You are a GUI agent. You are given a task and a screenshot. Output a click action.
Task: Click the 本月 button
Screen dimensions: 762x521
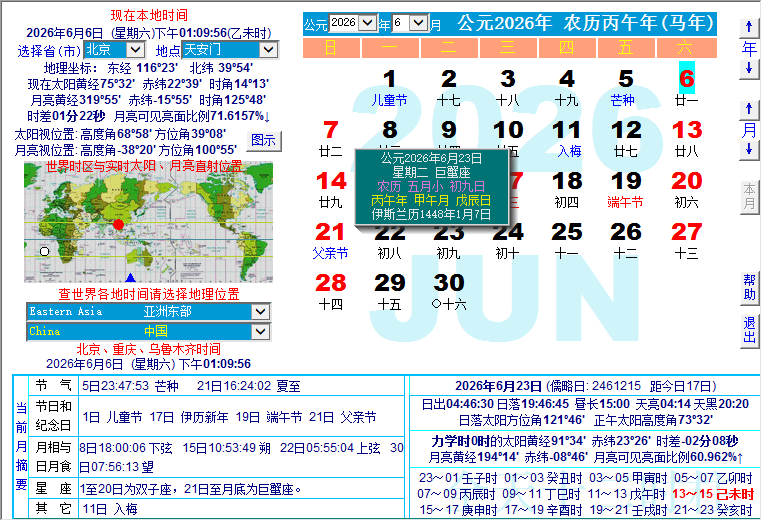point(749,196)
